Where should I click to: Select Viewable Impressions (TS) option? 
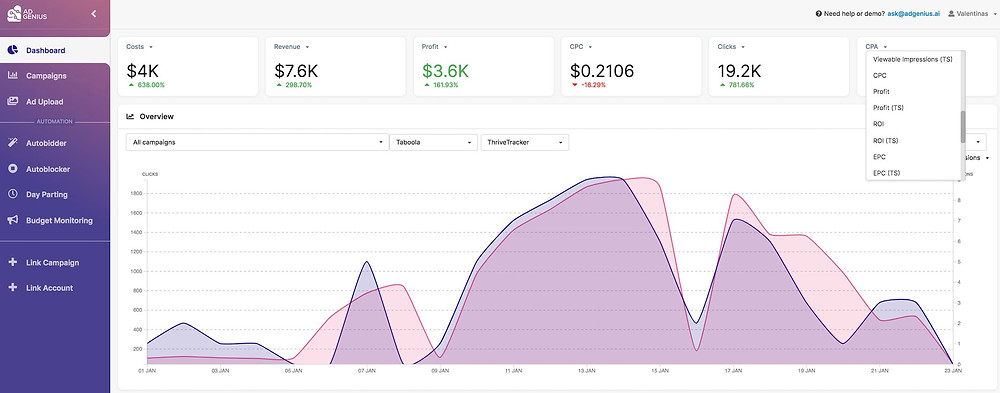(913, 59)
